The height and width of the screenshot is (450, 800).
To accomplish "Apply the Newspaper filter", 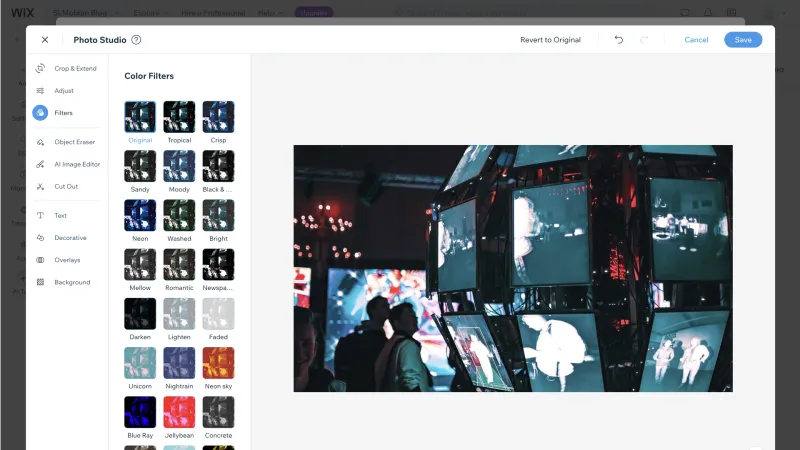I will tap(218, 264).
